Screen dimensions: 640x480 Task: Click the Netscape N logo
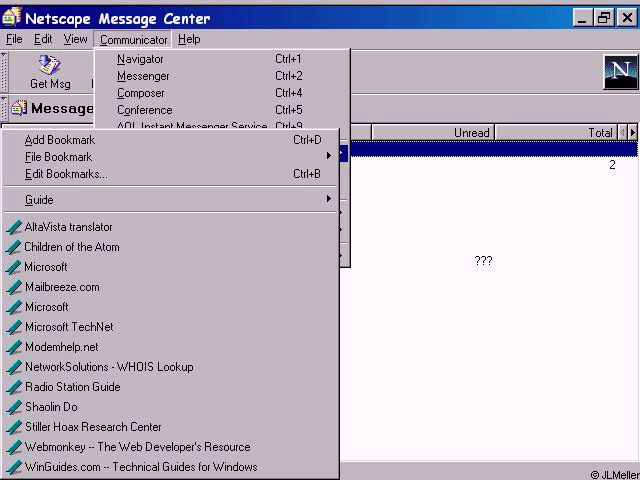[620, 72]
